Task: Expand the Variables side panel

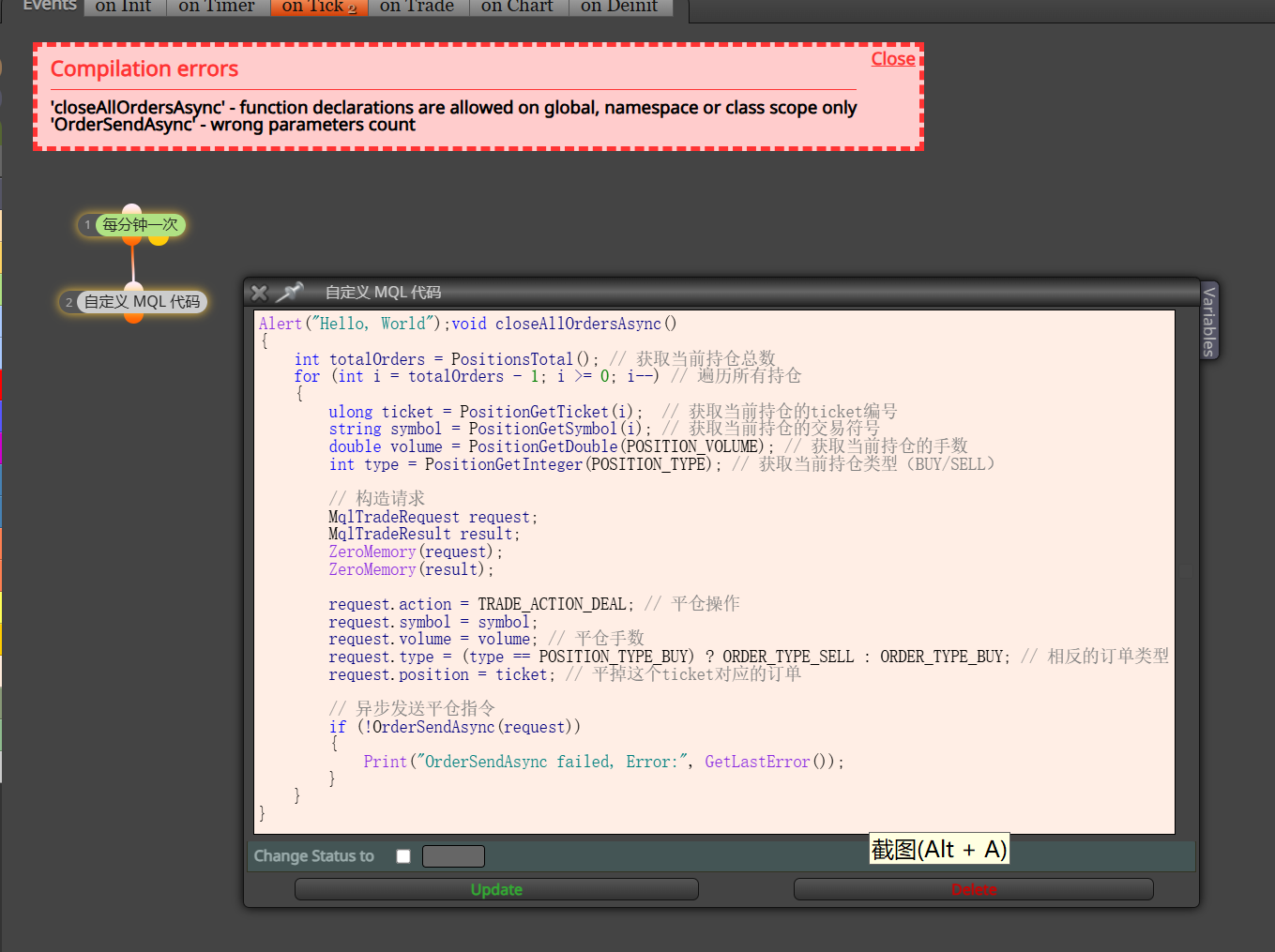Action: tap(1209, 321)
